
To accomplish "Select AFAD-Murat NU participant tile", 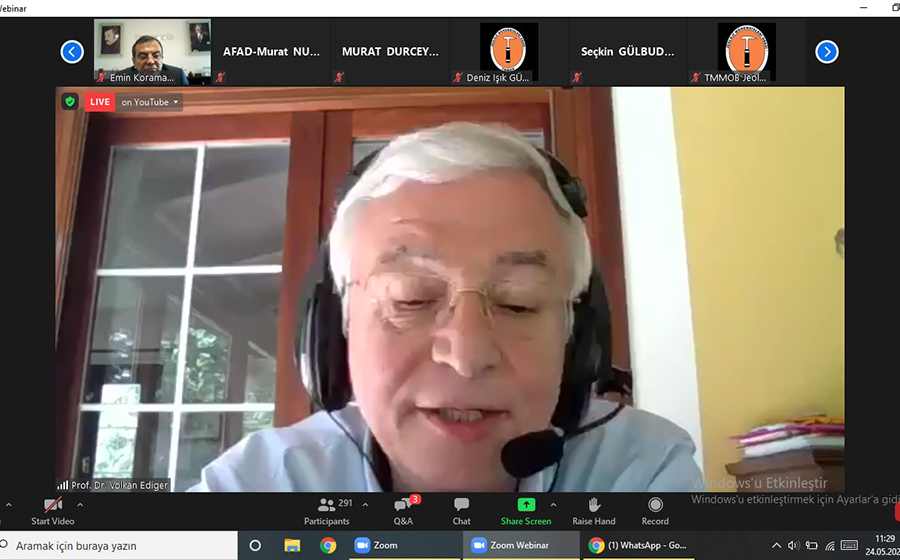I will [271, 52].
